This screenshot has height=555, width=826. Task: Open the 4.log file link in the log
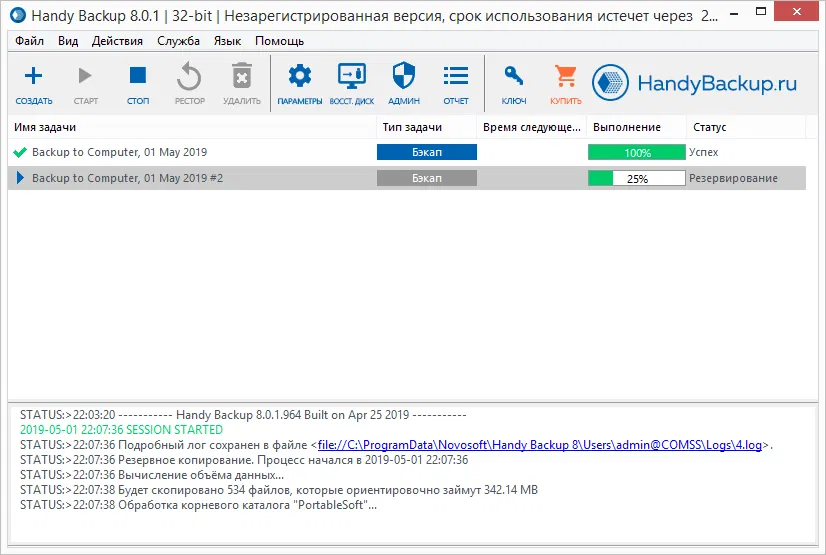point(540,445)
